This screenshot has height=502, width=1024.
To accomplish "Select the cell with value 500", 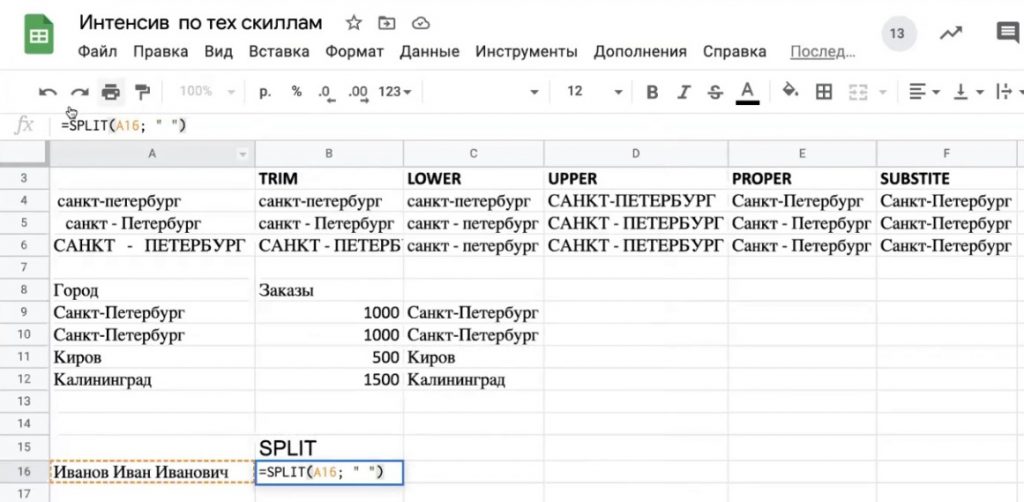I will pos(329,357).
